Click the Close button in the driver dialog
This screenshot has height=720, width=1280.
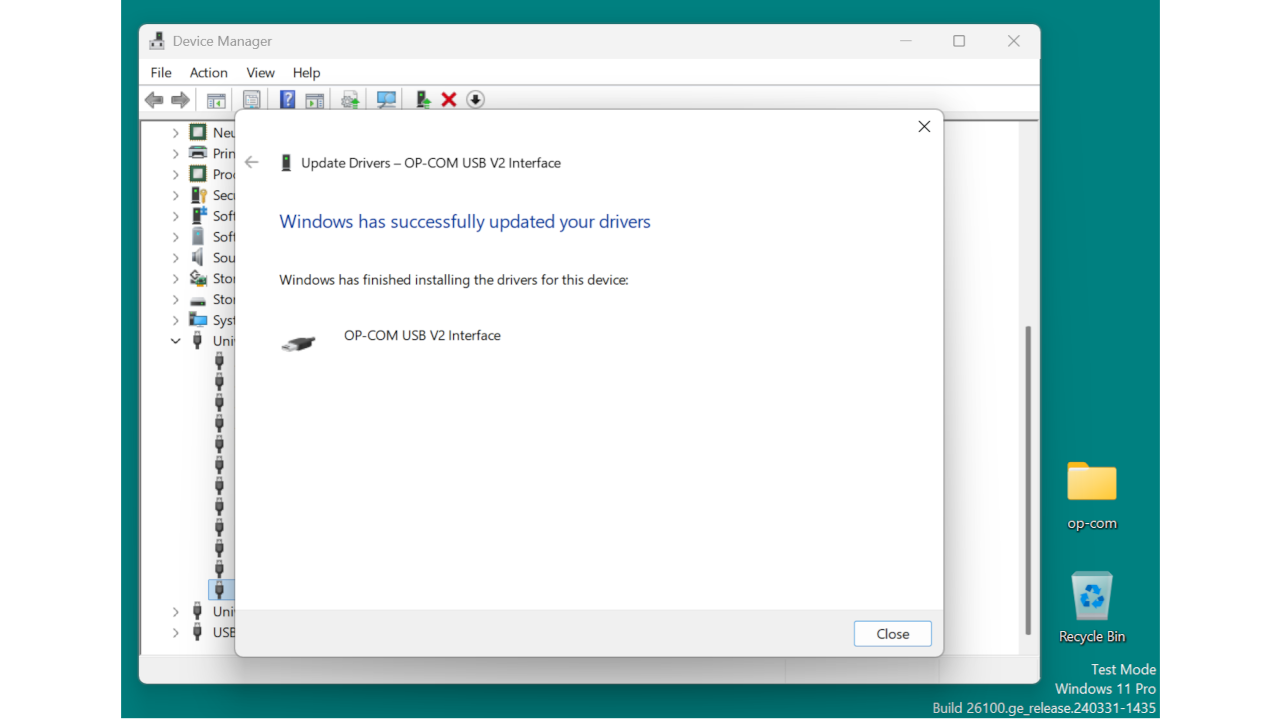point(892,633)
